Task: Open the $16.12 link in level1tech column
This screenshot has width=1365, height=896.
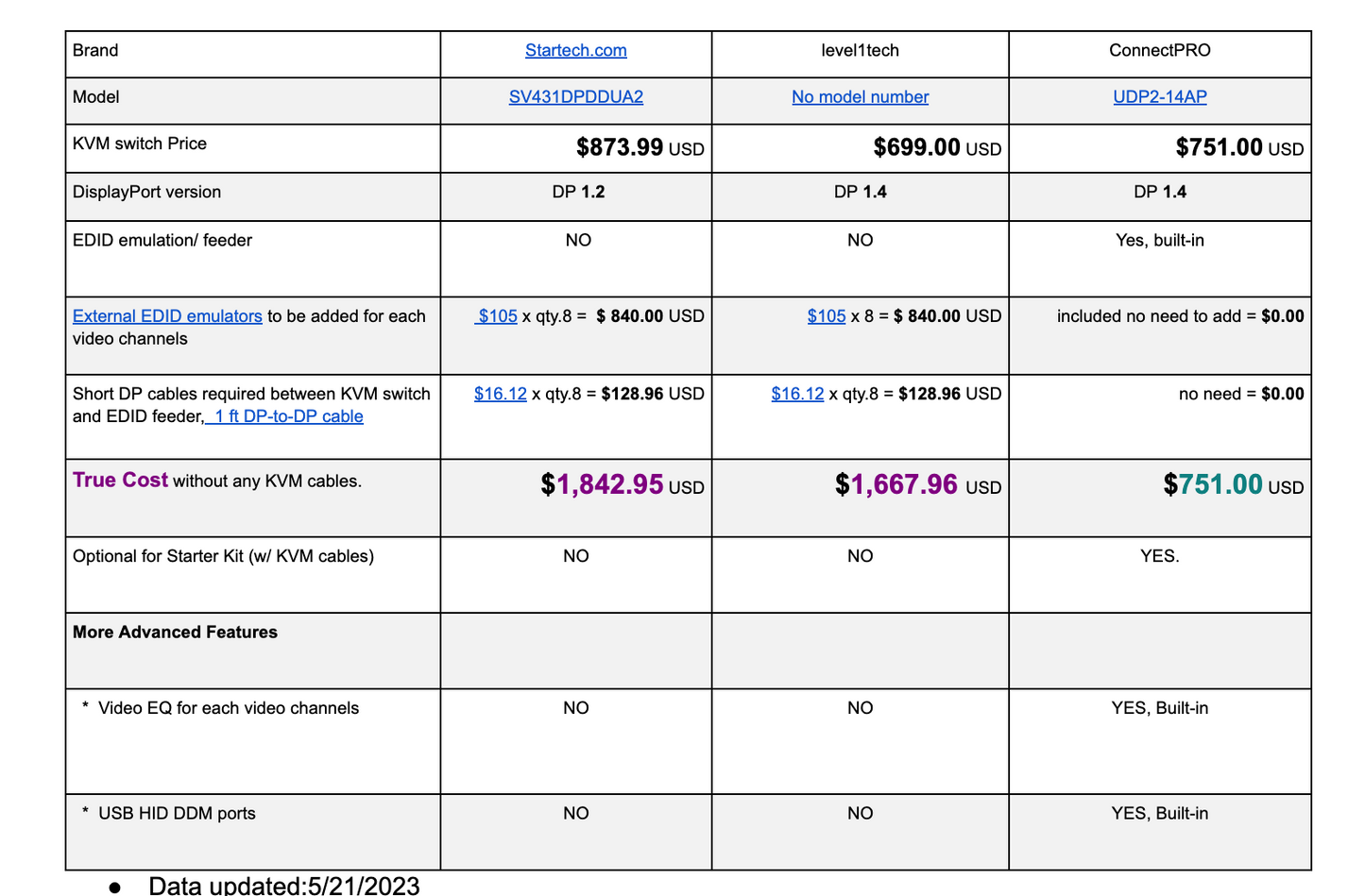Action: coord(797,394)
